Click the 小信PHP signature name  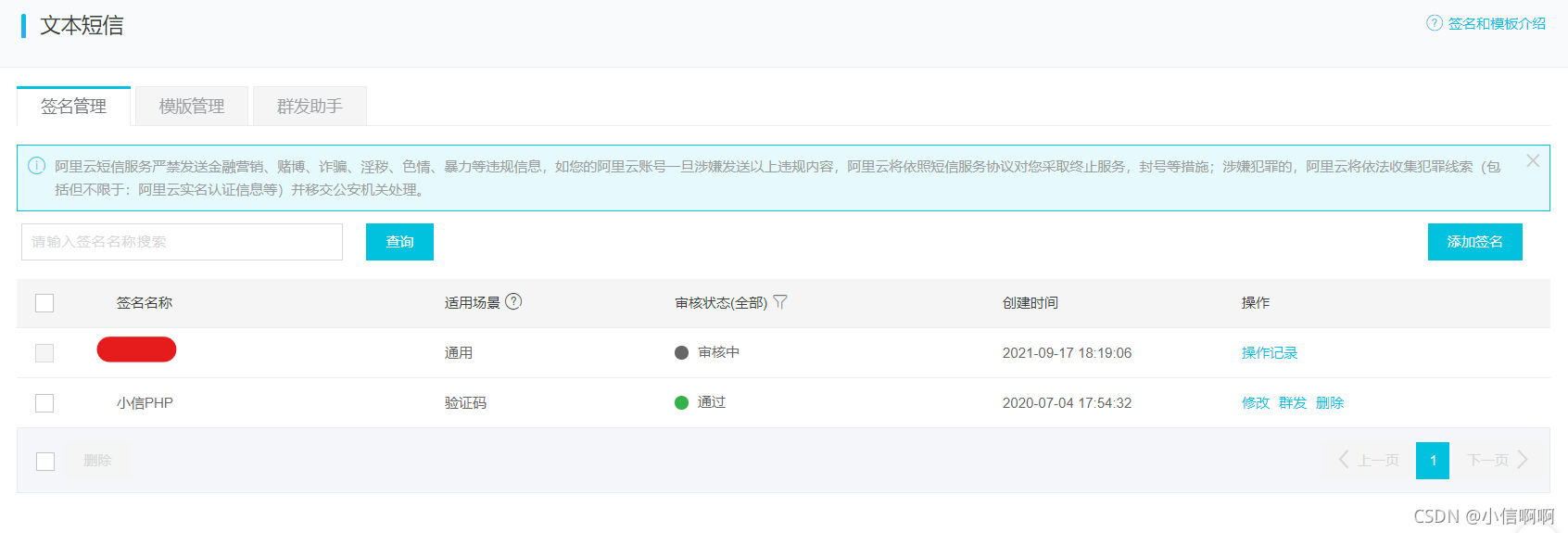145,403
